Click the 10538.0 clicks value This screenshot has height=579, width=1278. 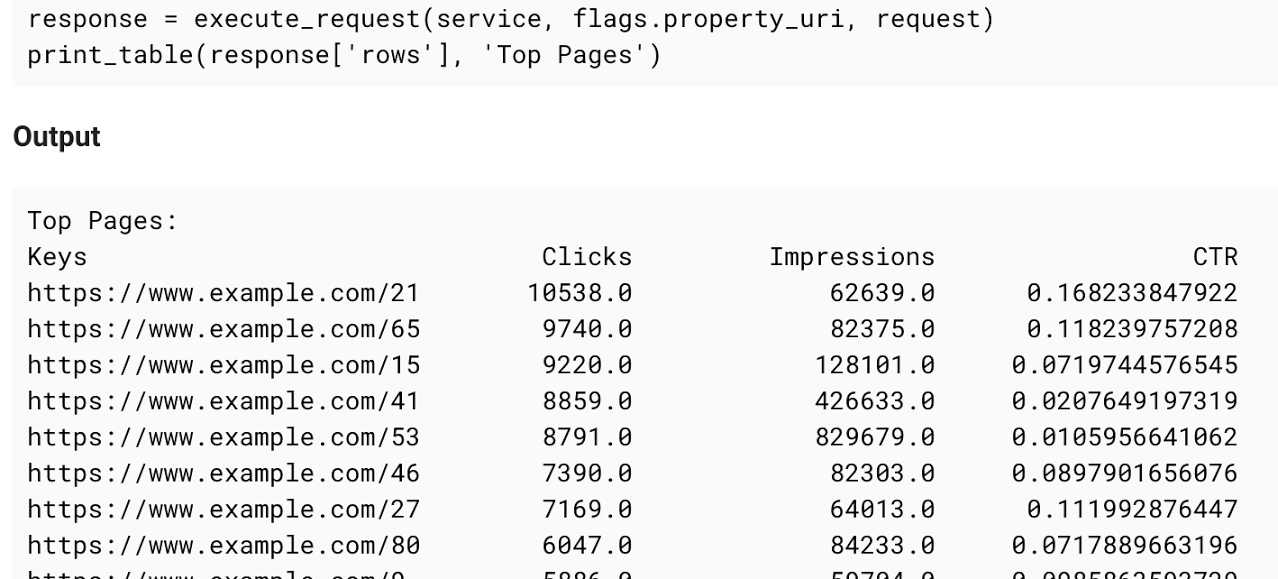(x=580, y=293)
